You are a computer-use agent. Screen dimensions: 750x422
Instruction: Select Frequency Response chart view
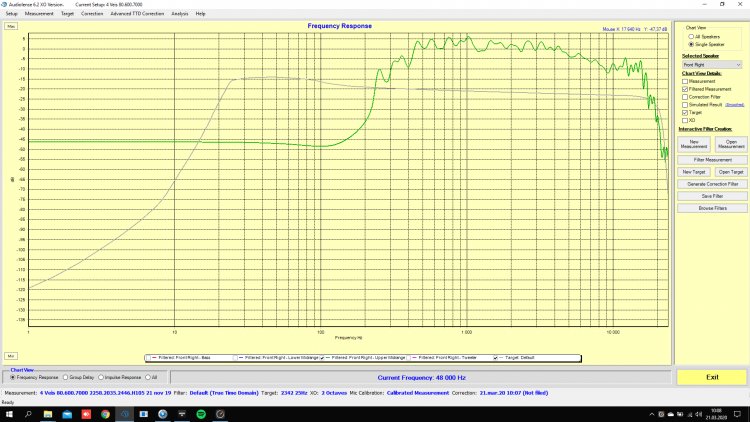click(13, 378)
